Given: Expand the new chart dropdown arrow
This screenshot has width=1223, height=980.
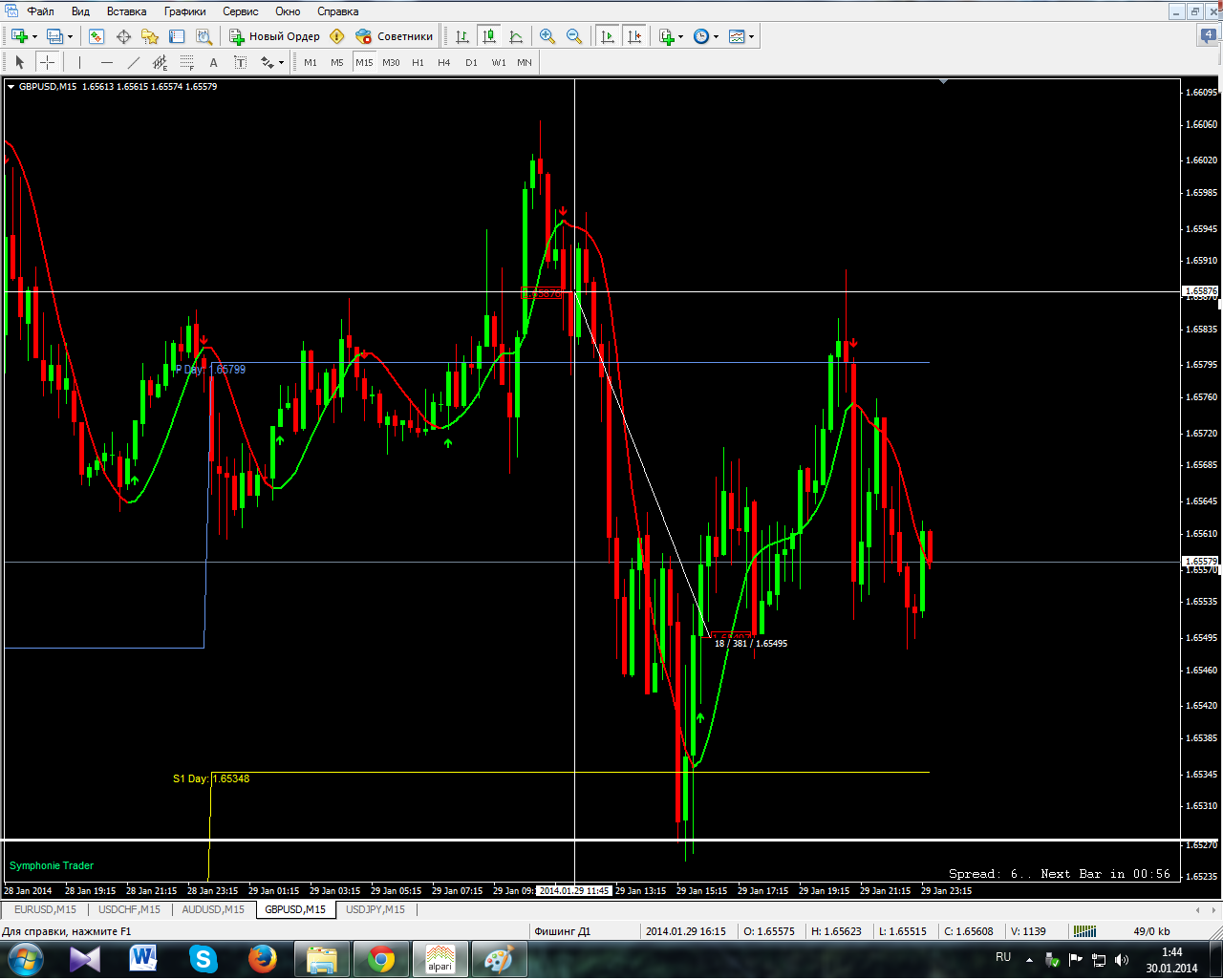Looking at the screenshot, I should (35, 37).
